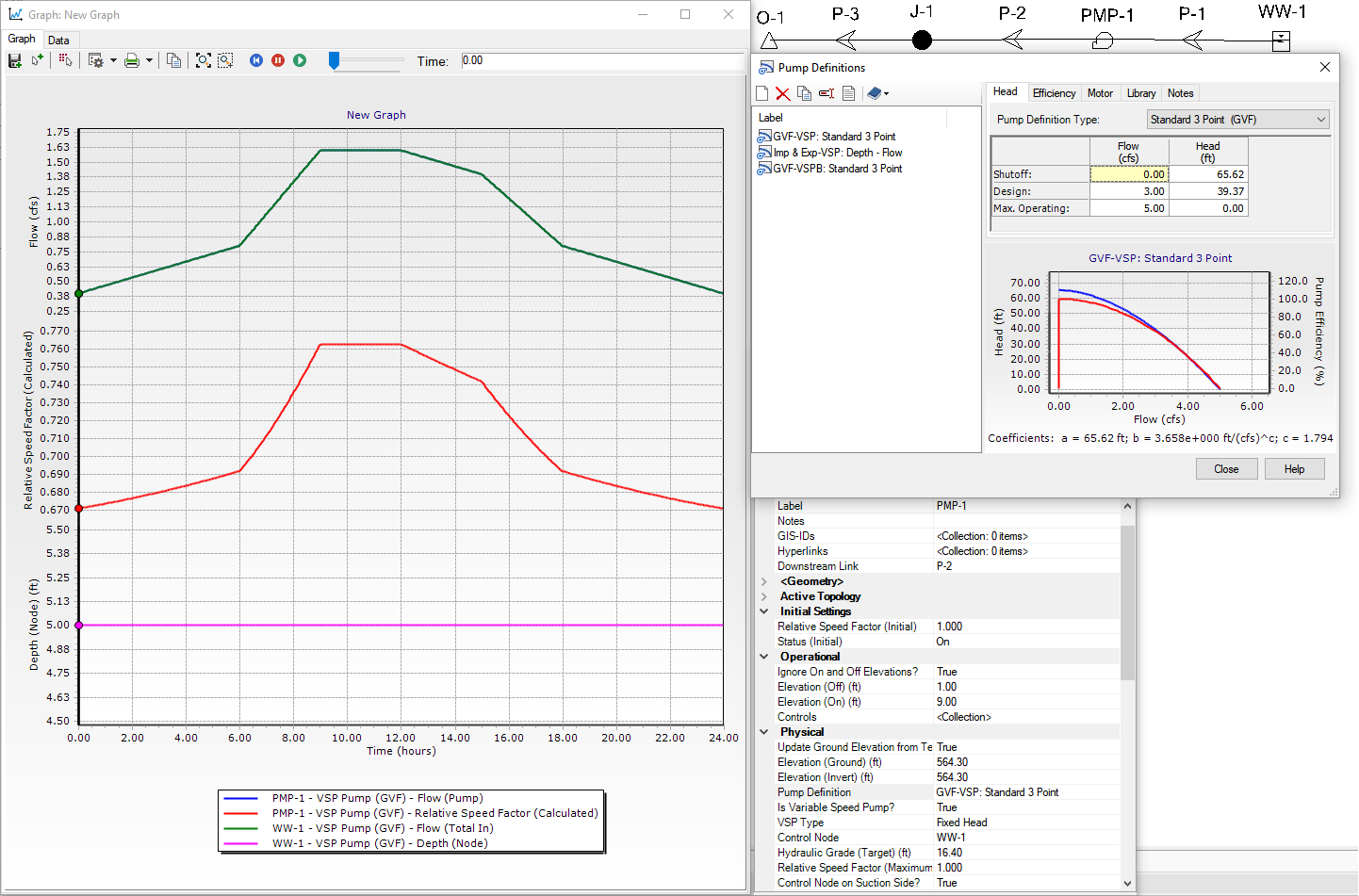Copy the graph to clipboard

coord(173,60)
